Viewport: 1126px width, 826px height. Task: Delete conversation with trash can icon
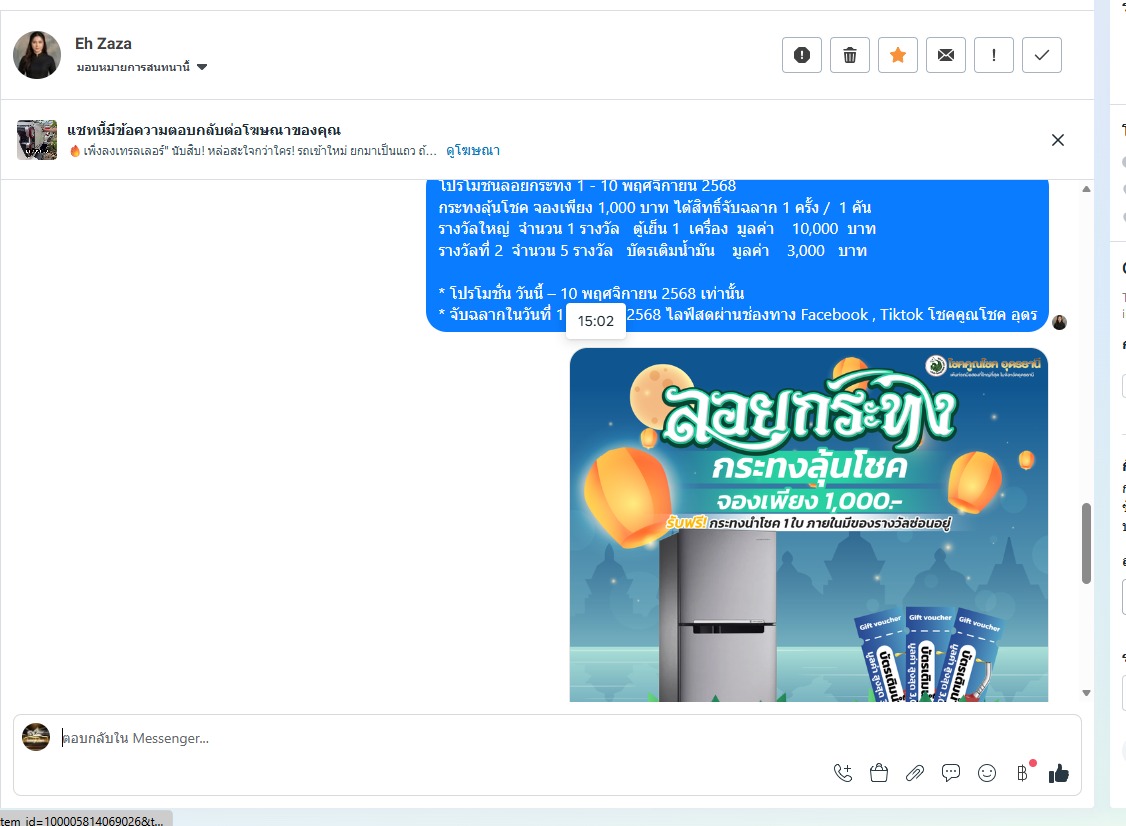(x=850, y=55)
